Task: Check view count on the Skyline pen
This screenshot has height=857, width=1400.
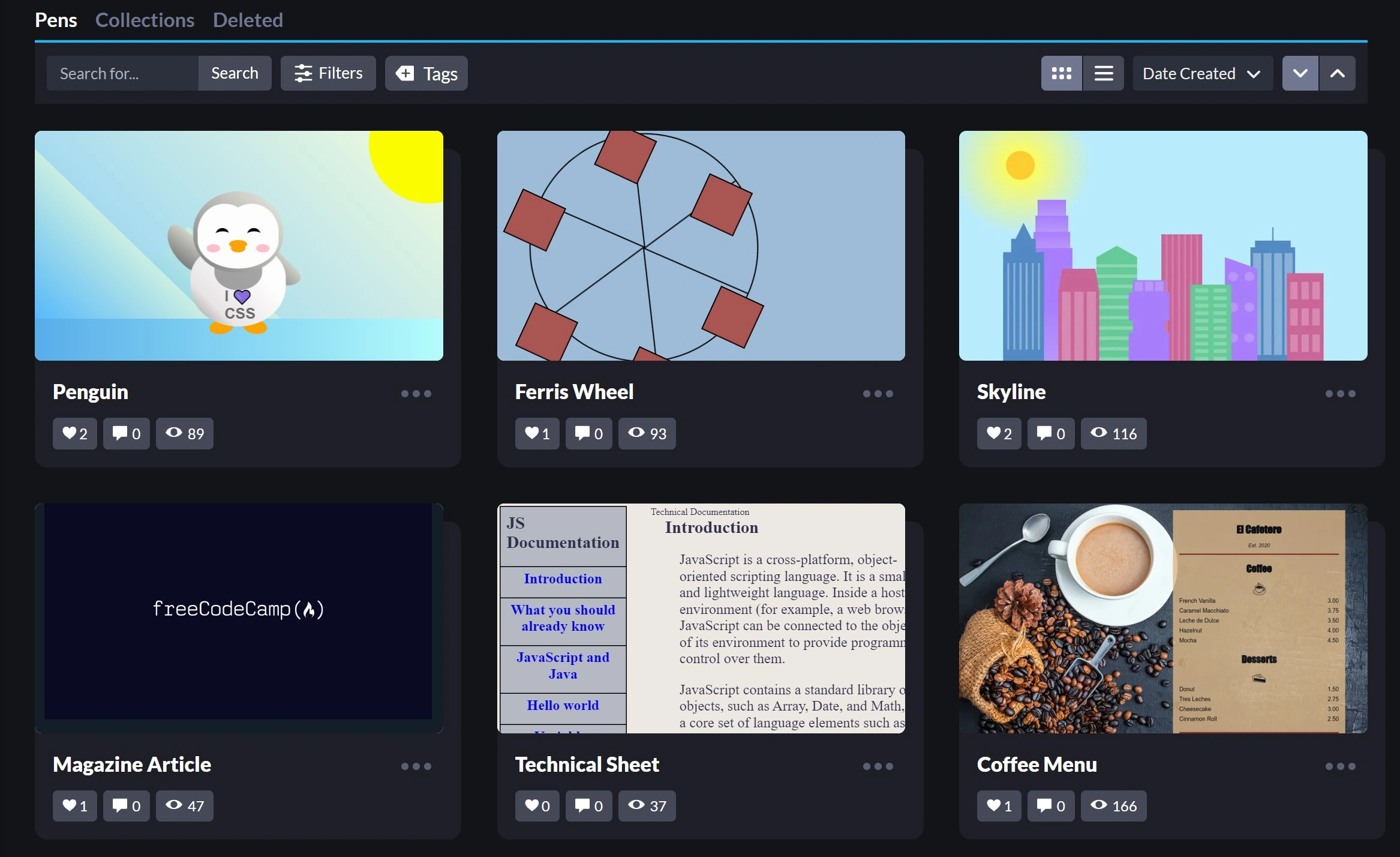Action: pos(1113,433)
